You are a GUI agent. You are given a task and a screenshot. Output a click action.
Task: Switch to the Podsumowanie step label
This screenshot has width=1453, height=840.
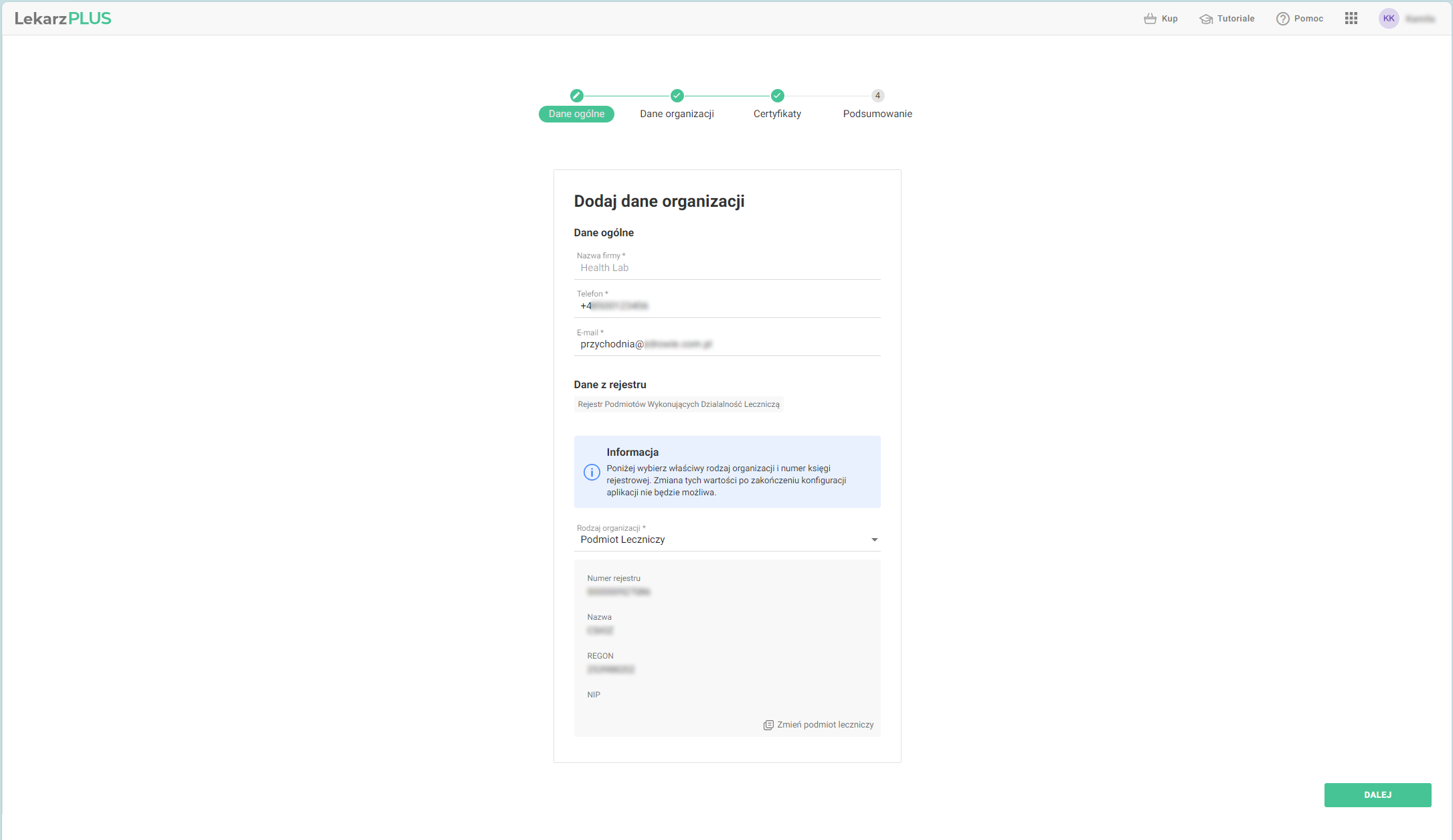pos(877,114)
